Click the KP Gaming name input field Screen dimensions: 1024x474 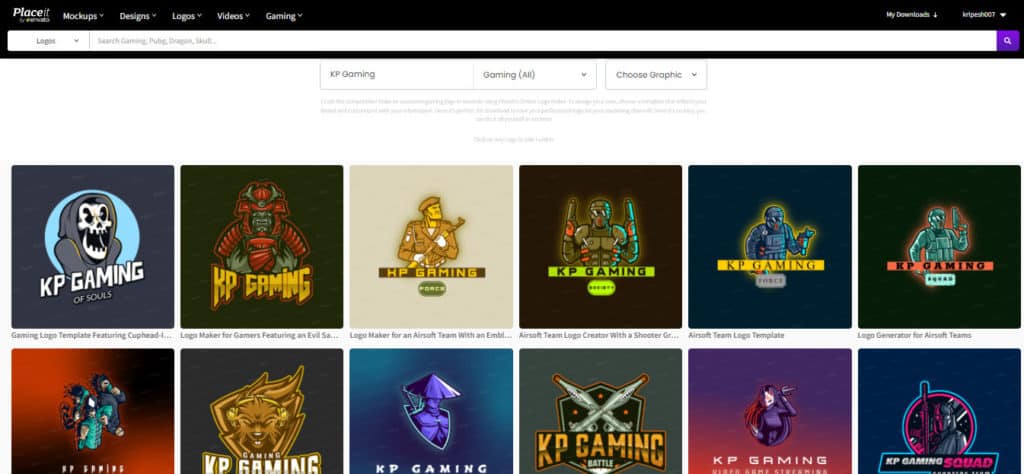tap(396, 74)
